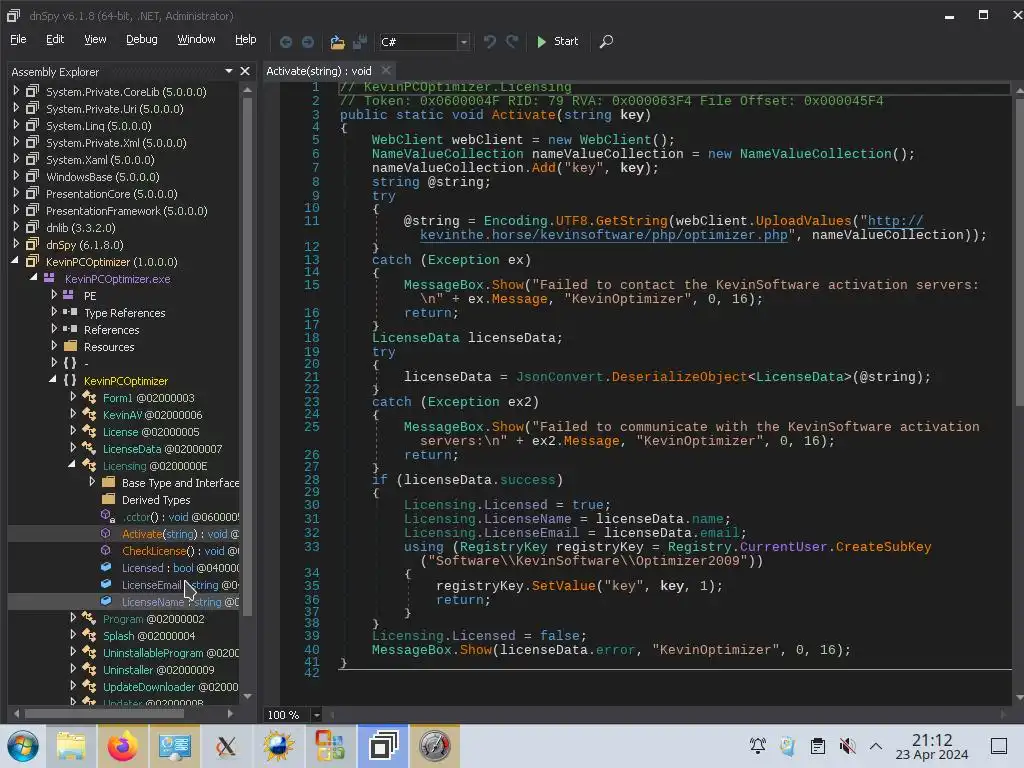Image resolution: width=1024 pixels, height=768 pixels.
Task: Start debugging with the Start button
Action: coord(557,41)
